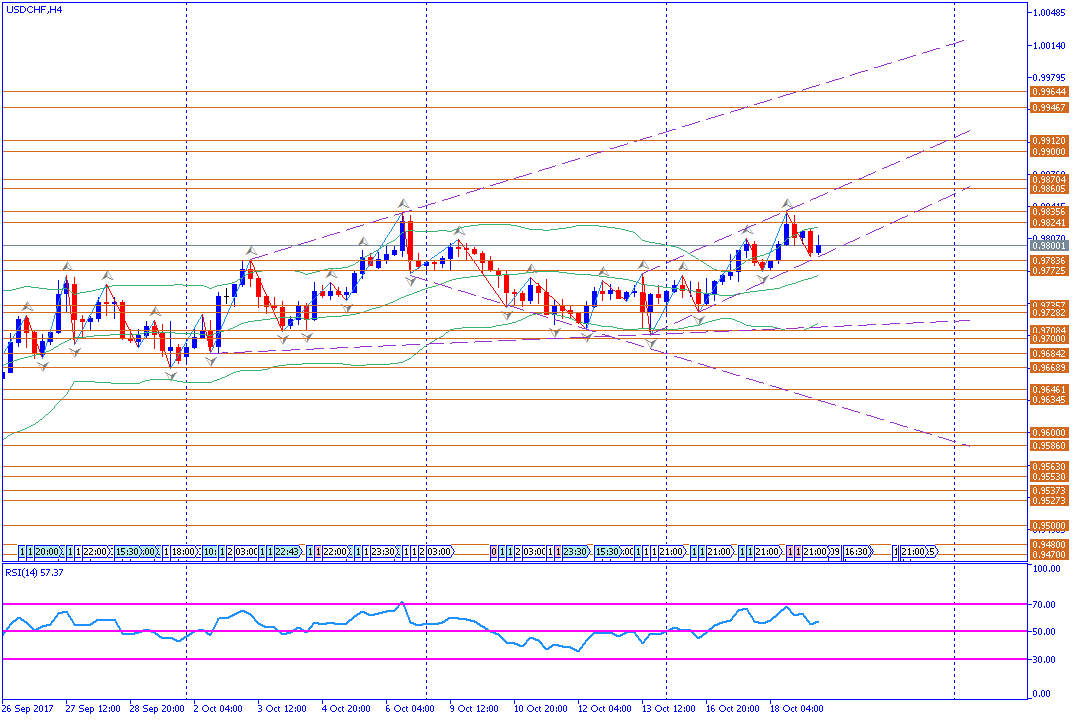Click the 18 Oct 04:00 time label
The width and height of the screenshot is (1080, 720).
click(797, 708)
